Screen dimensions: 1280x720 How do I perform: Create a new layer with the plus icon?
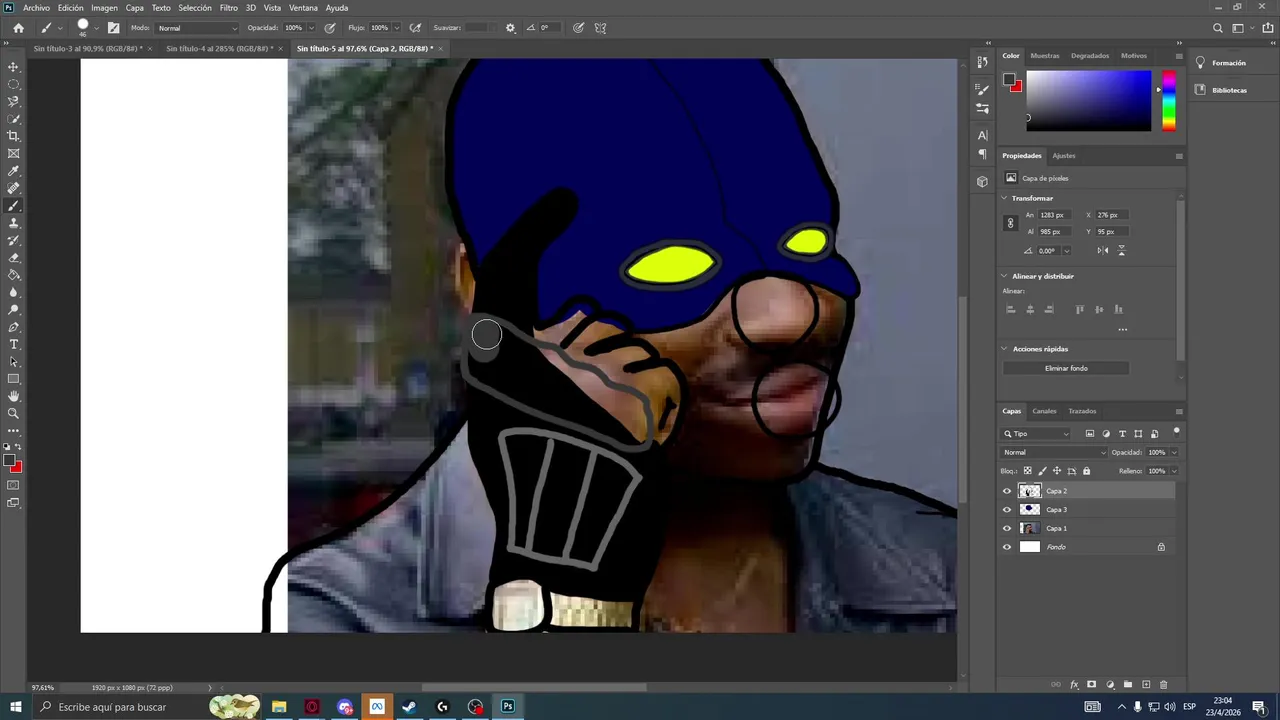[x=1146, y=685]
